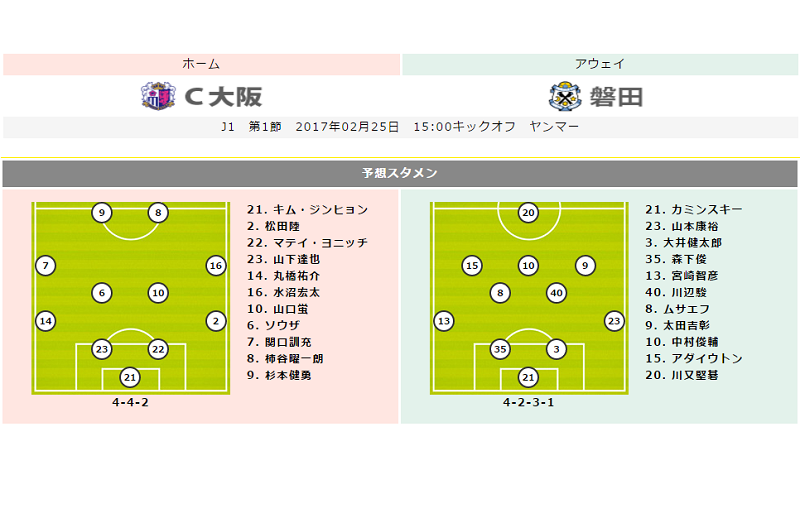Click player 7 marker on C大阪 pitch
This screenshot has height=518, width=800.
click(x=46, y=265)
